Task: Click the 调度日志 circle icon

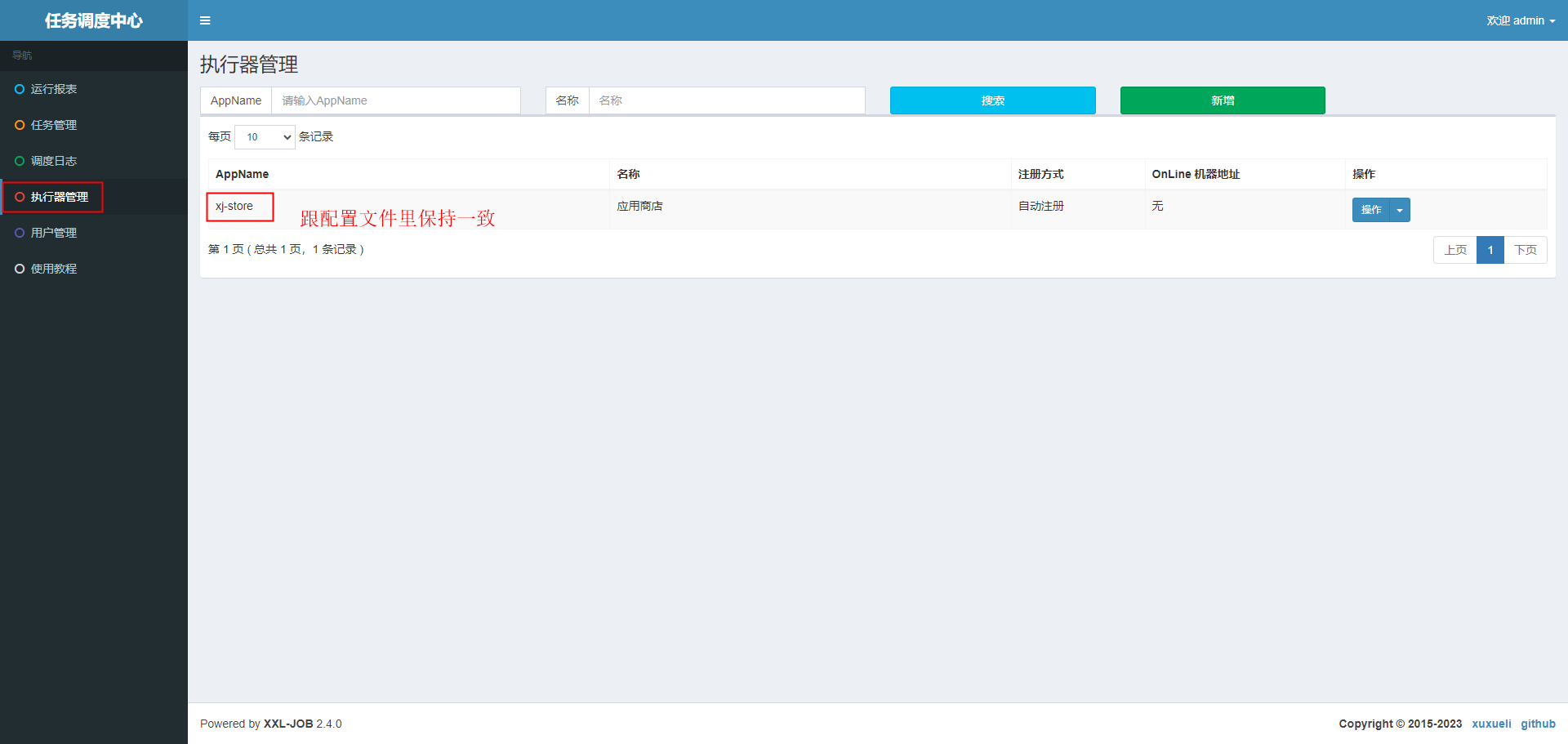Action: [x=20, y=161]
